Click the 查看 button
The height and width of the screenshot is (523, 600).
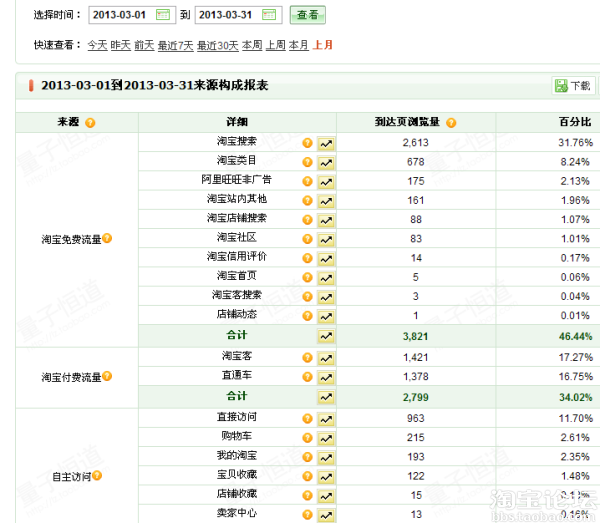point(308,15)
